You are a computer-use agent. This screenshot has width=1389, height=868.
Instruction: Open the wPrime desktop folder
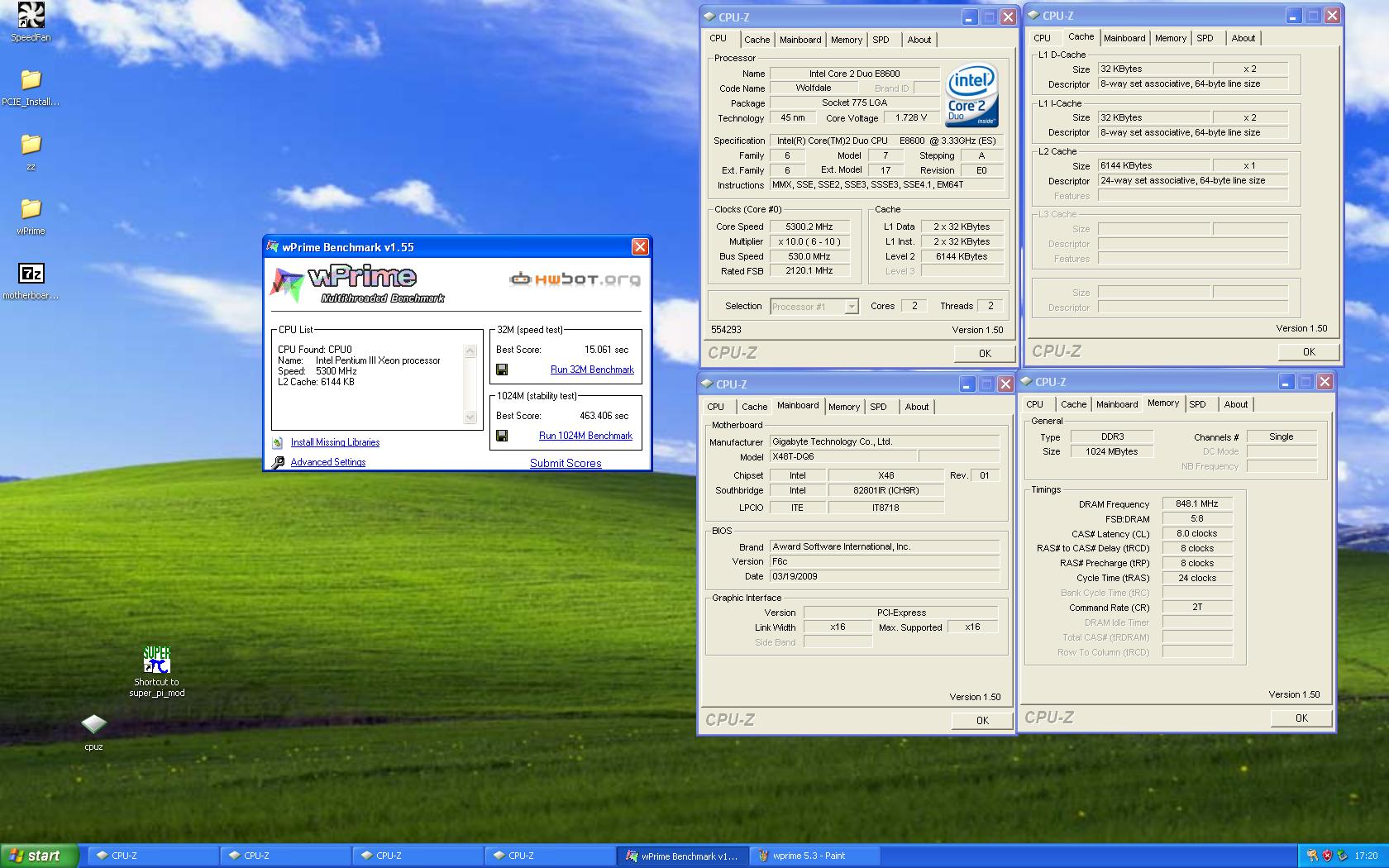31,208
